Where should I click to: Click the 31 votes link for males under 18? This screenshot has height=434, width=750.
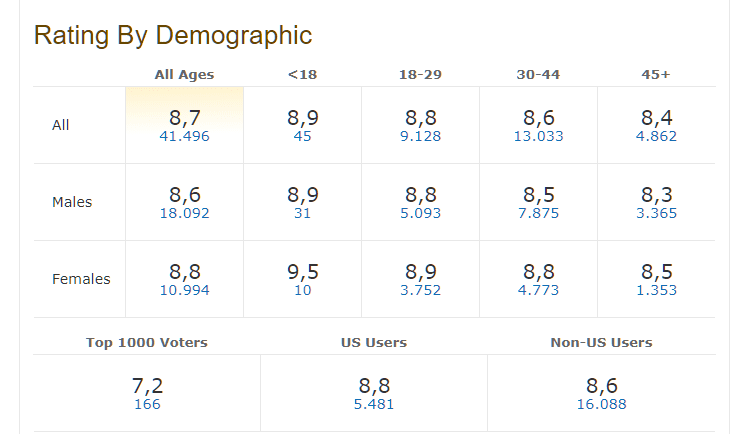pos(302,213)
